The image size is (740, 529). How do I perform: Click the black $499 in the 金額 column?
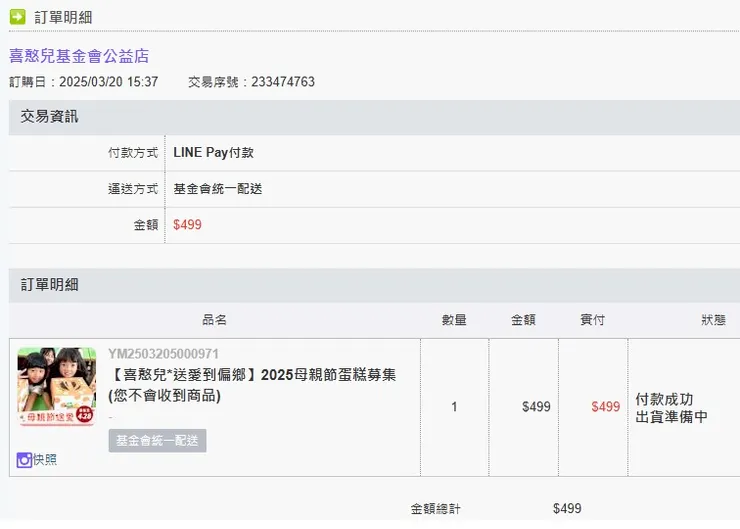coord(536,407)
